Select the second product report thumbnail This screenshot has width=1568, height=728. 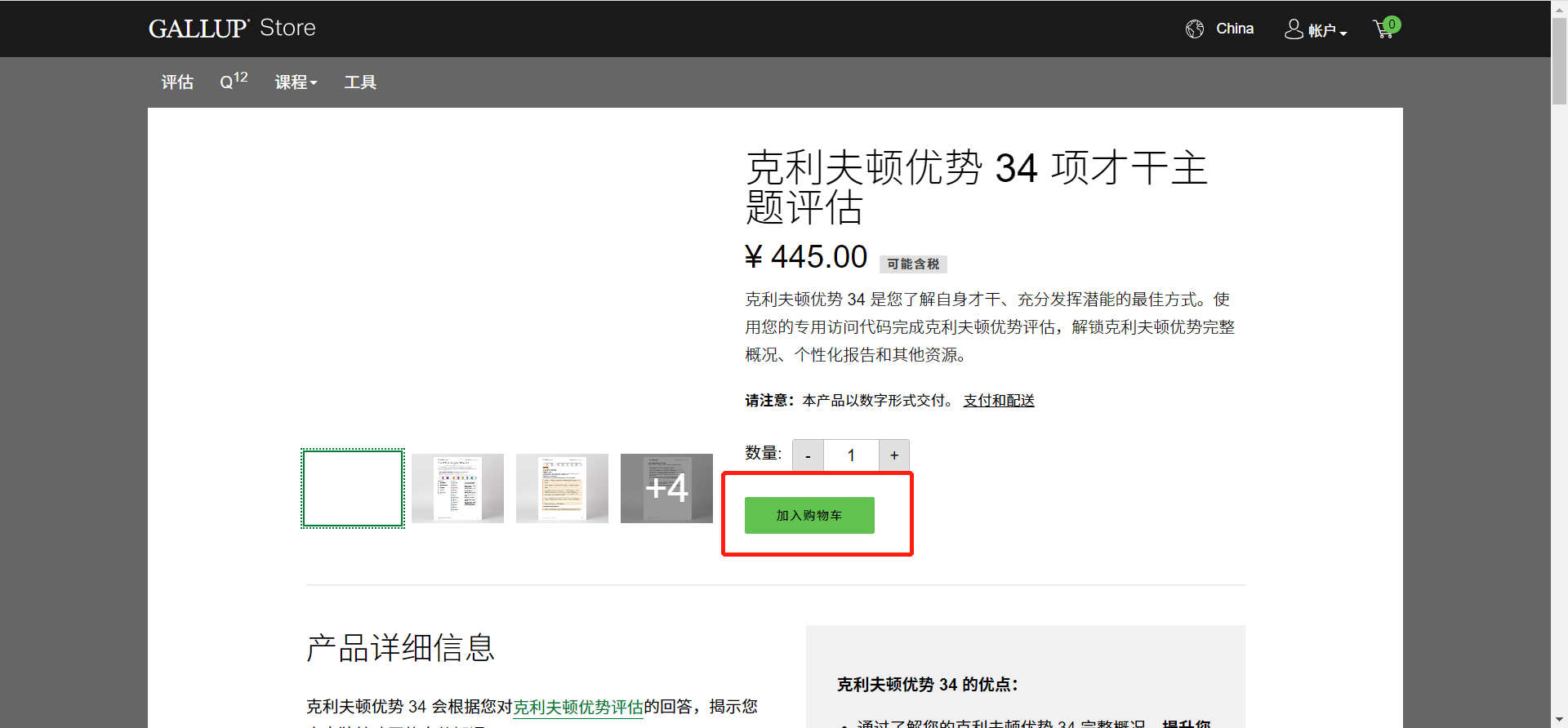click(x=457, y=488)
